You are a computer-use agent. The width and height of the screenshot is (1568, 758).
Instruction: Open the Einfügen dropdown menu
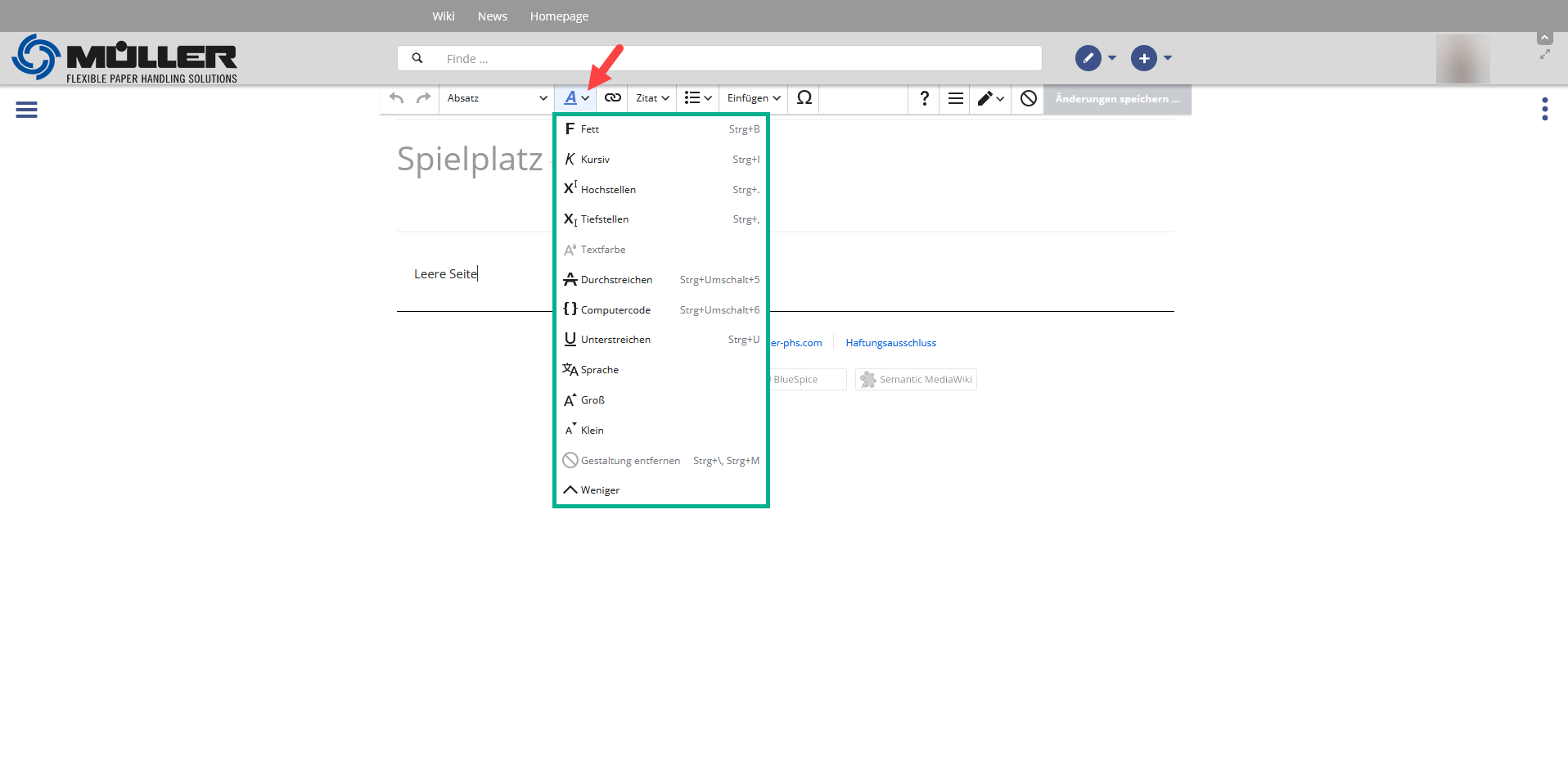[x=753, y=98]
